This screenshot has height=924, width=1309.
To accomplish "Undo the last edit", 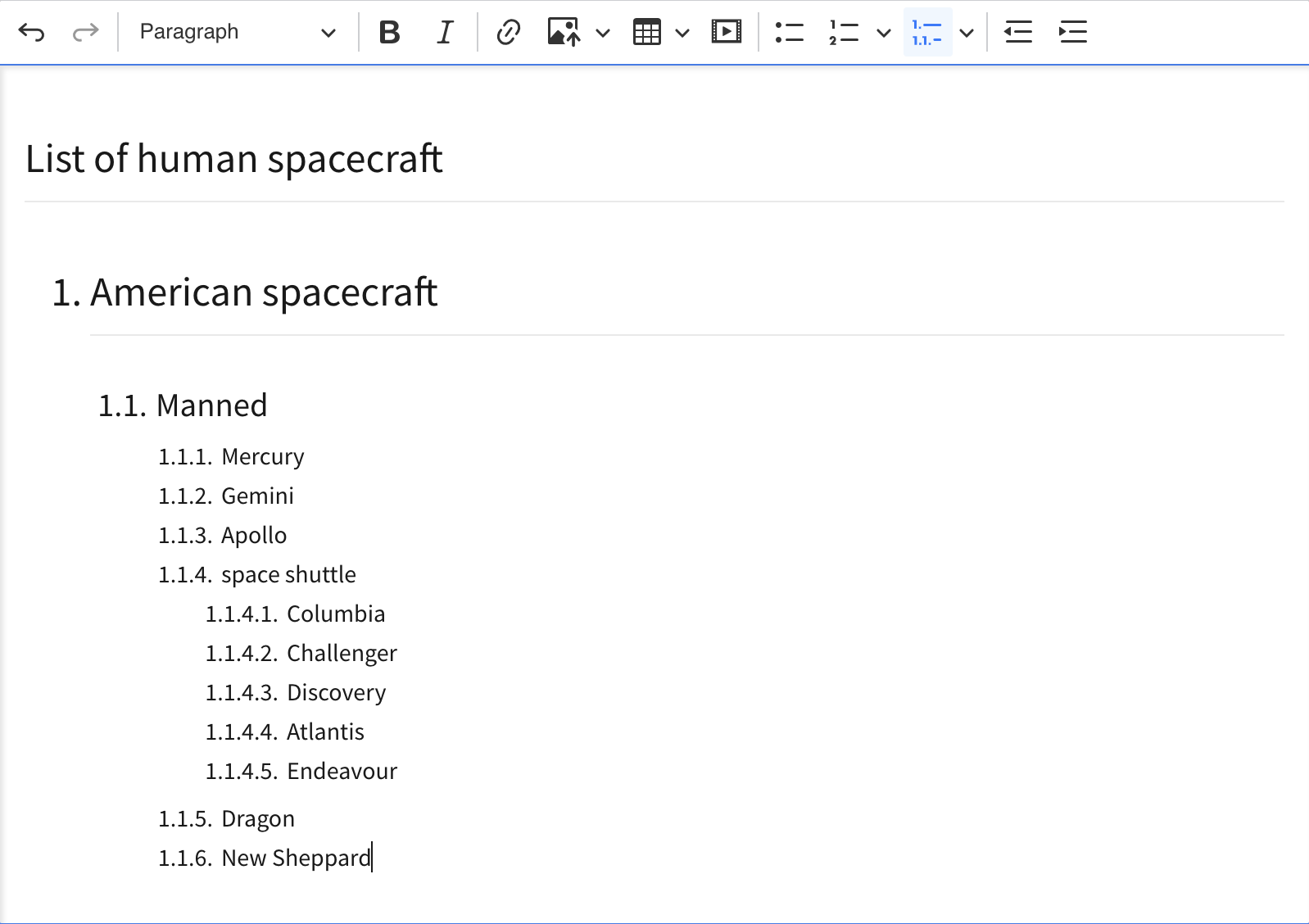I will [31, 32].
